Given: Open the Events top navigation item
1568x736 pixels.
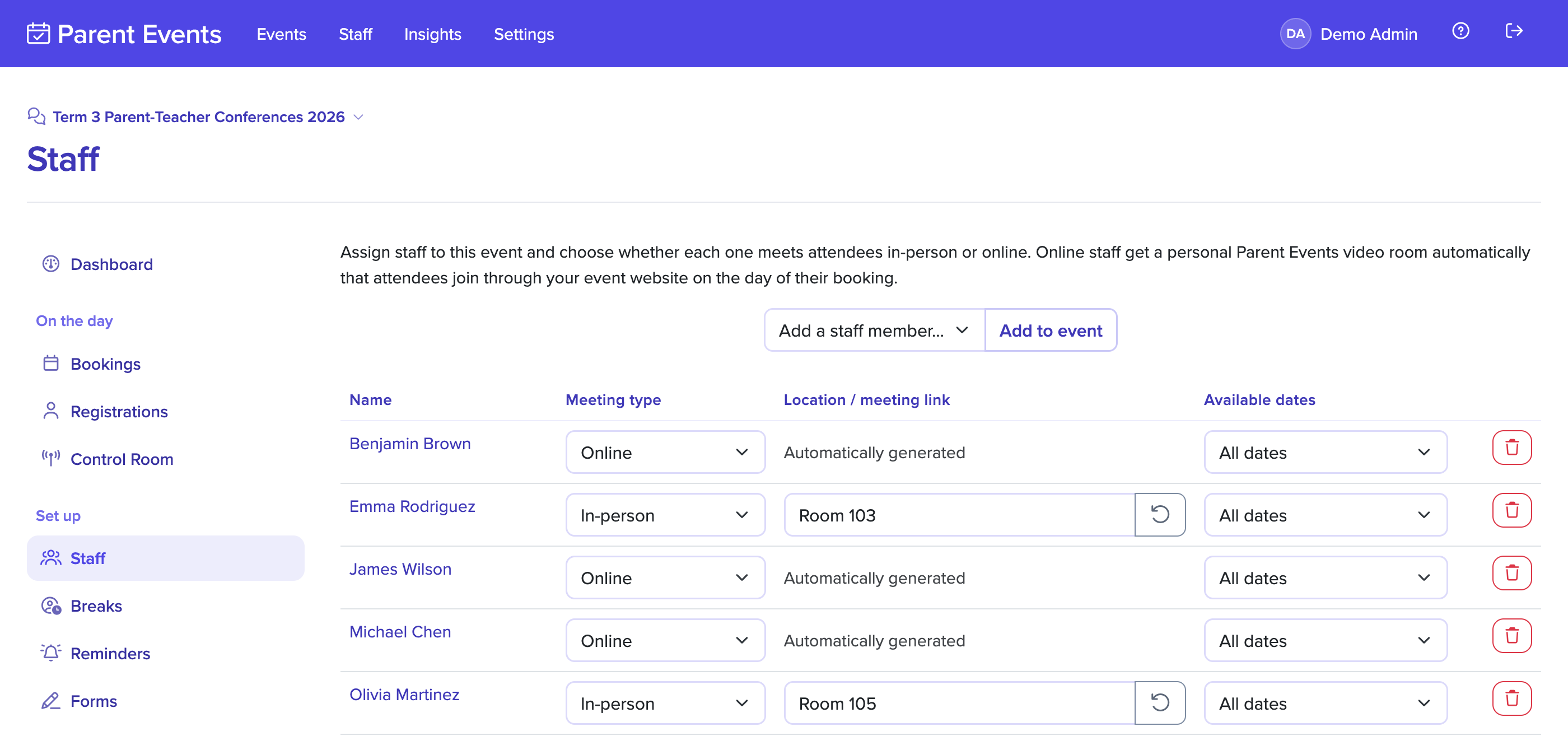Looking at the screenshot, I should click(281, 34).
